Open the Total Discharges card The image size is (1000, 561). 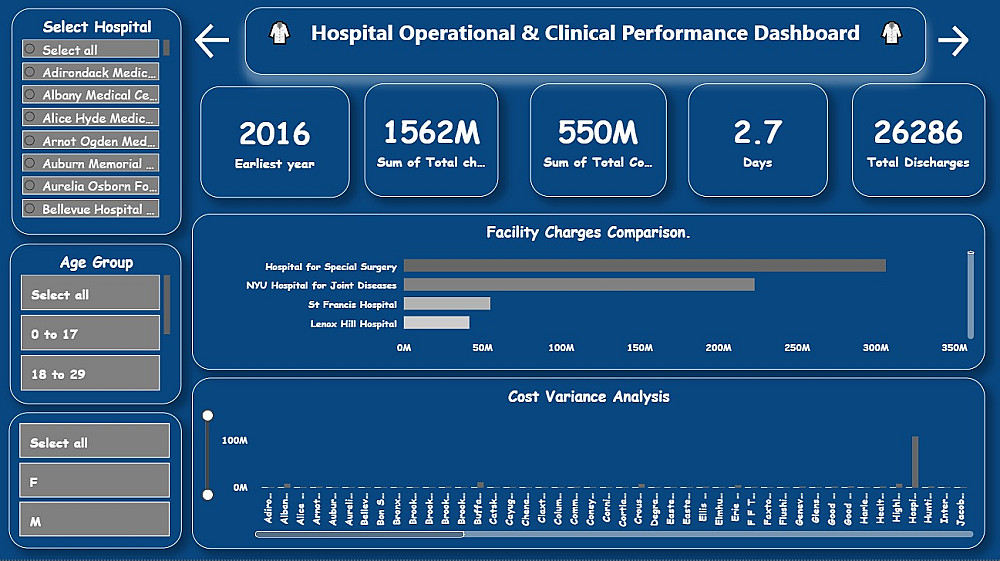[918, 140]
